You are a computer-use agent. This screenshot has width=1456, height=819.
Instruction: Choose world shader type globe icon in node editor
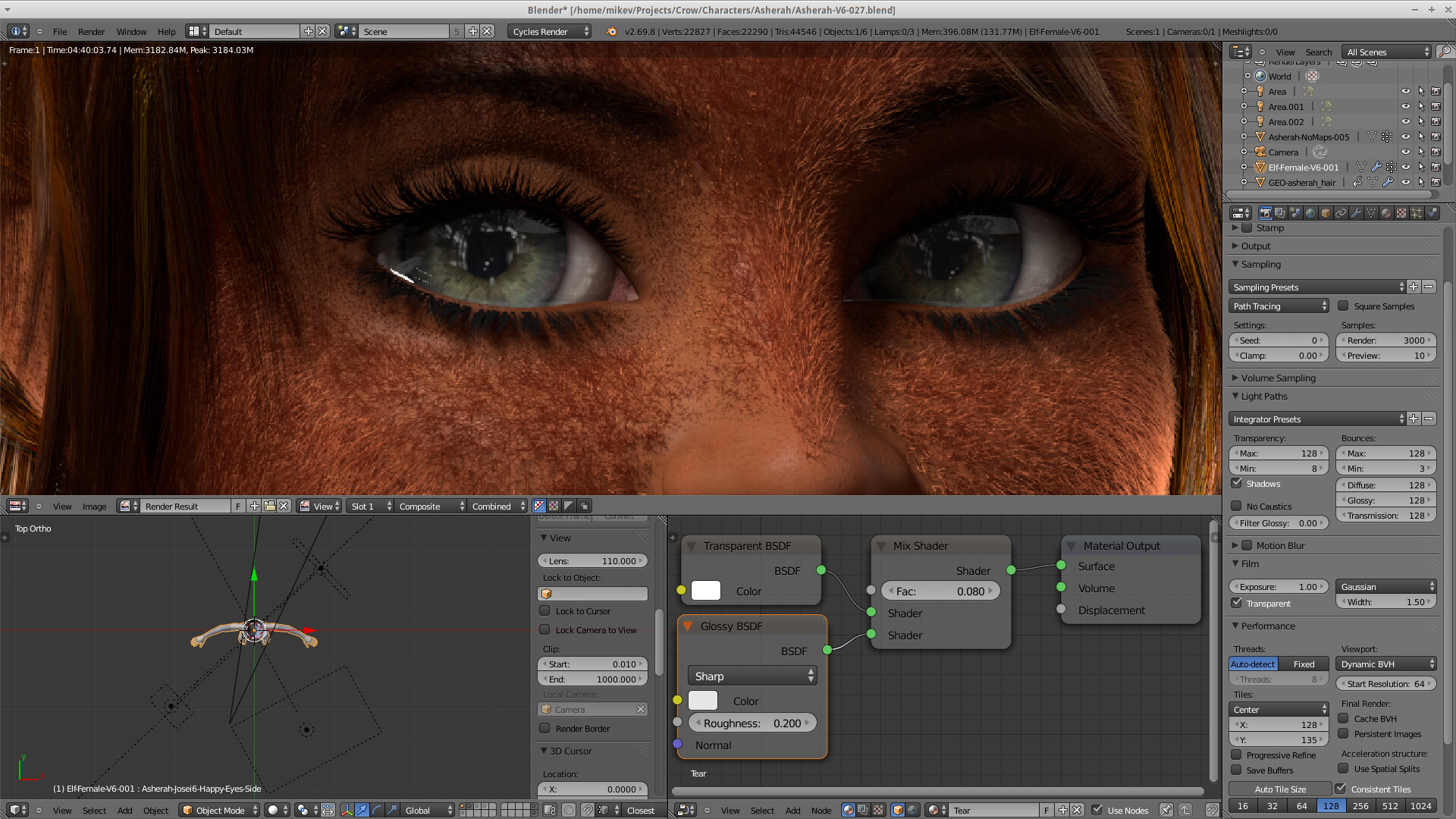[x=913, y=810]
